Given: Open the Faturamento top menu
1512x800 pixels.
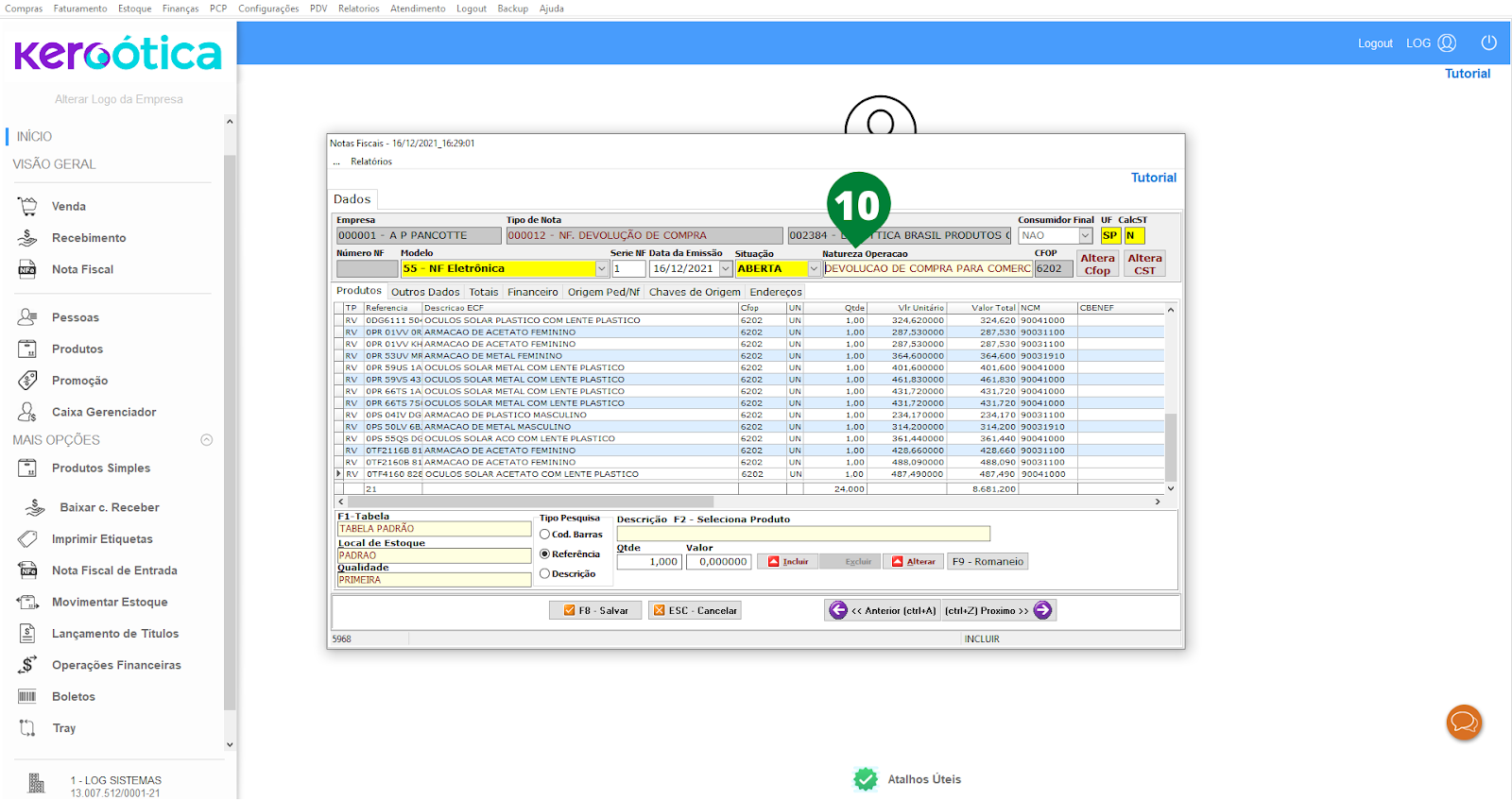Looking at the screenshot, I should pyautogui.click(x=80, y=9).
